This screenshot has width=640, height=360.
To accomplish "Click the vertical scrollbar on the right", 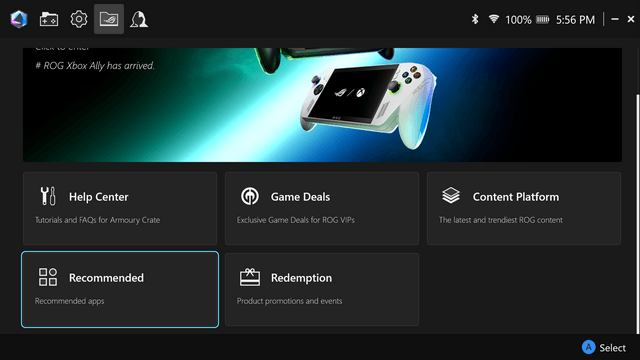I will 638,214.
